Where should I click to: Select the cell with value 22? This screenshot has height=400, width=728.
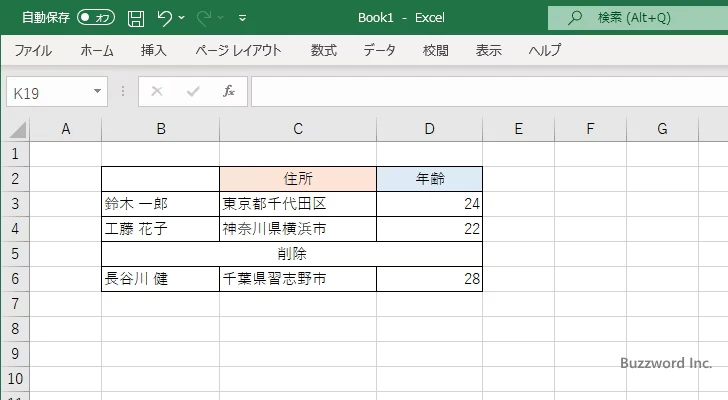pyautogui.click(x=429, y=229)
